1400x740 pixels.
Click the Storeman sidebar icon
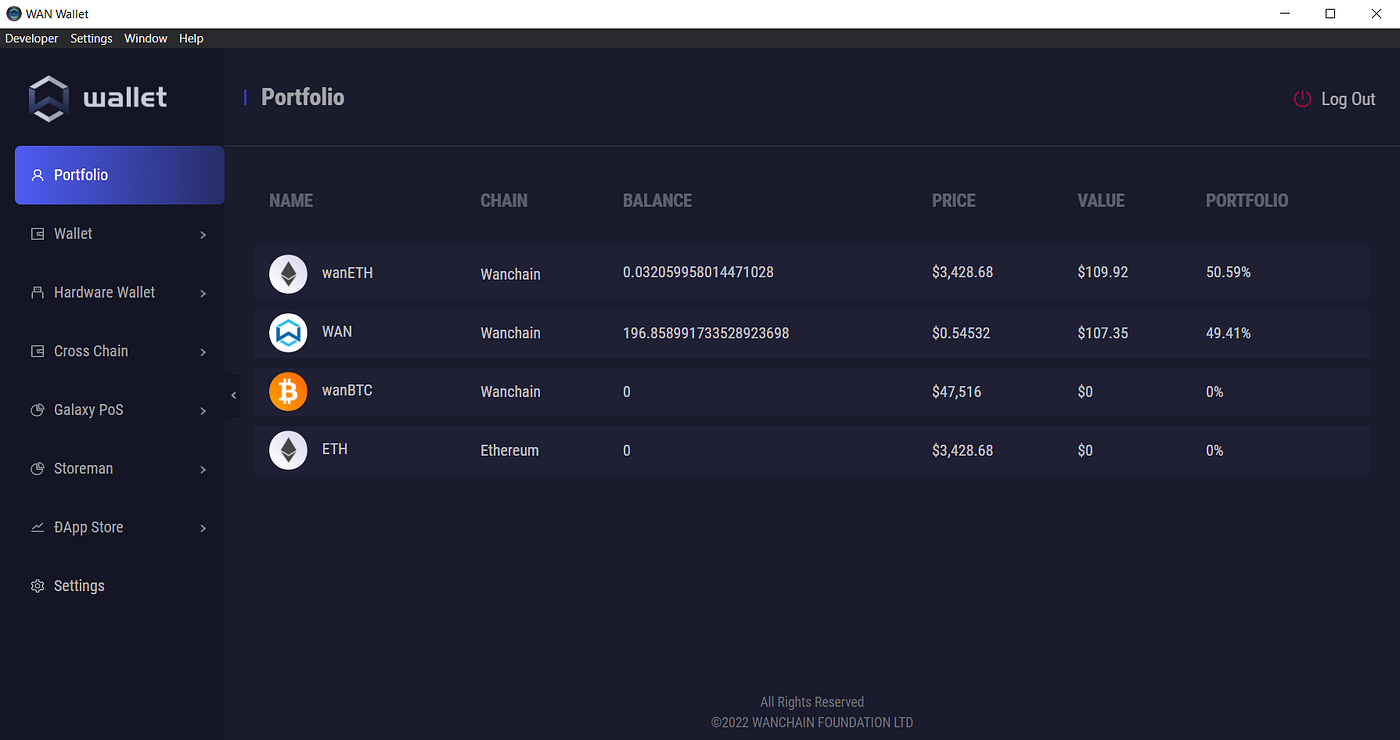(x=38, y=469)
